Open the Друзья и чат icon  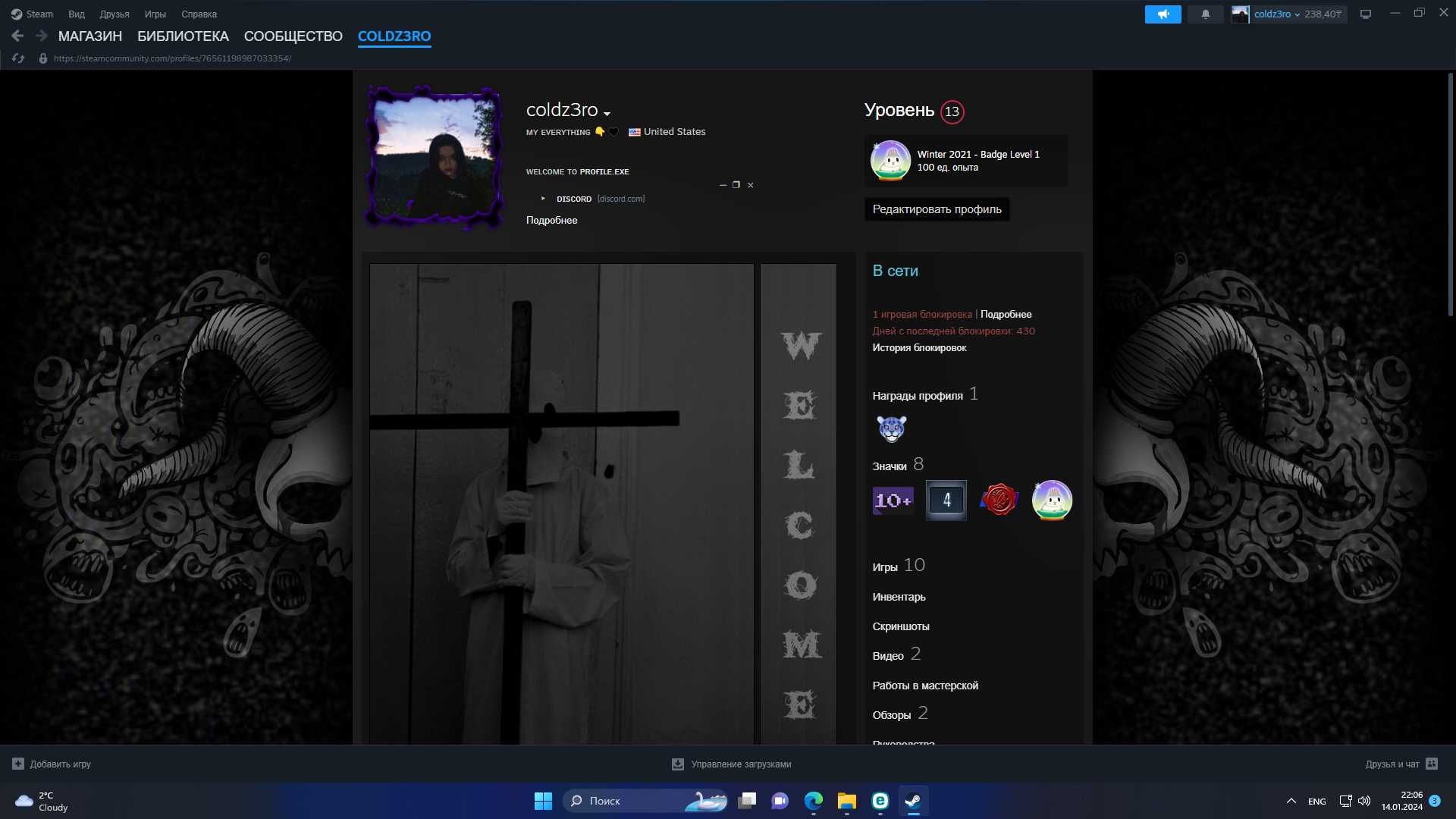point(1432,764)
